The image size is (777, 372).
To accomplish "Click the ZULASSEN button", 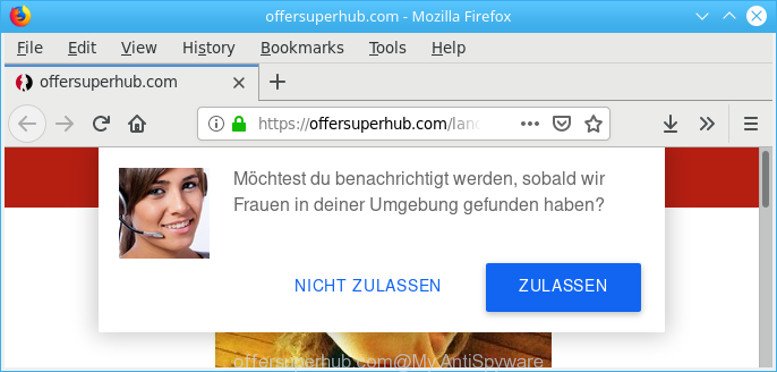I will pos(563,287).
